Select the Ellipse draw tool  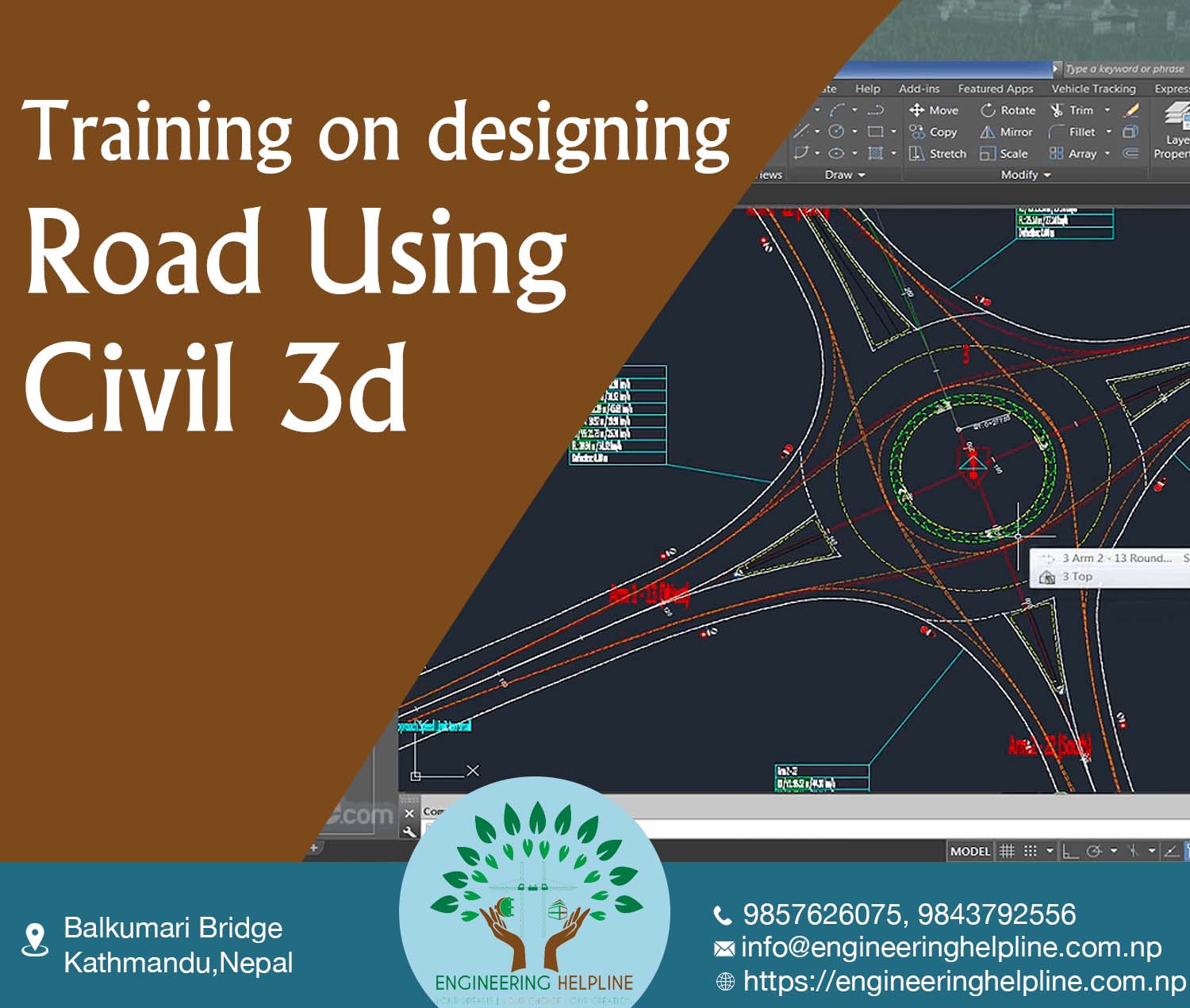pos(836,153)
